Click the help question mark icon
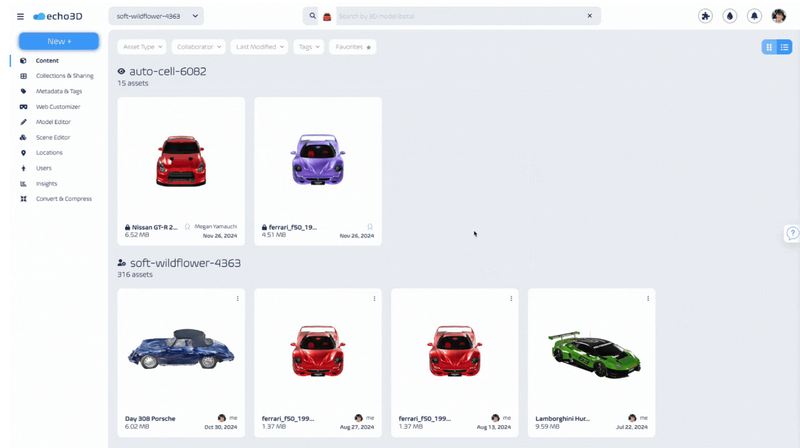Viewport: 800px width, 448px height. (x=792, y=233)
